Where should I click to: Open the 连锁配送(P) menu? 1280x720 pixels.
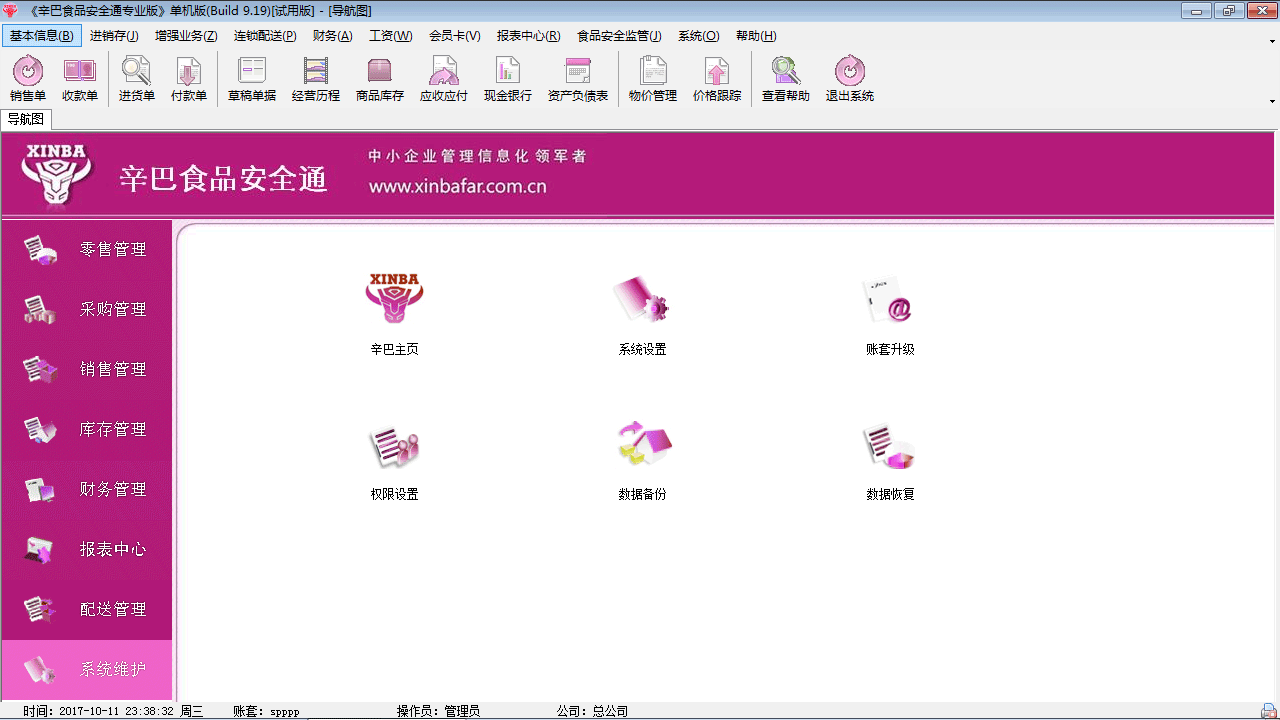(x=265, y=36)
